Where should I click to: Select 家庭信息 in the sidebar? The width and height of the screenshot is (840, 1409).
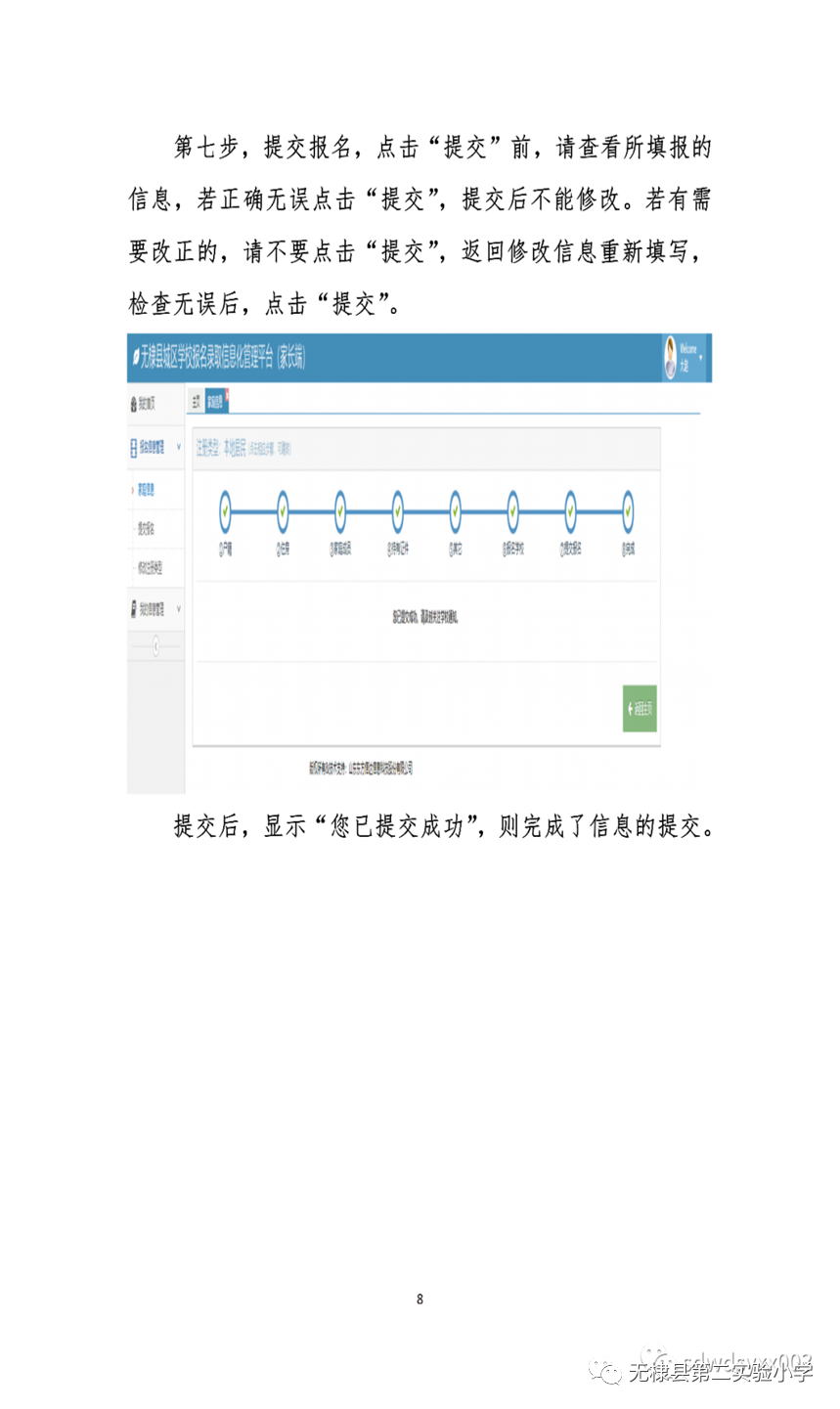pyautogui.click(x=146, y=490)
